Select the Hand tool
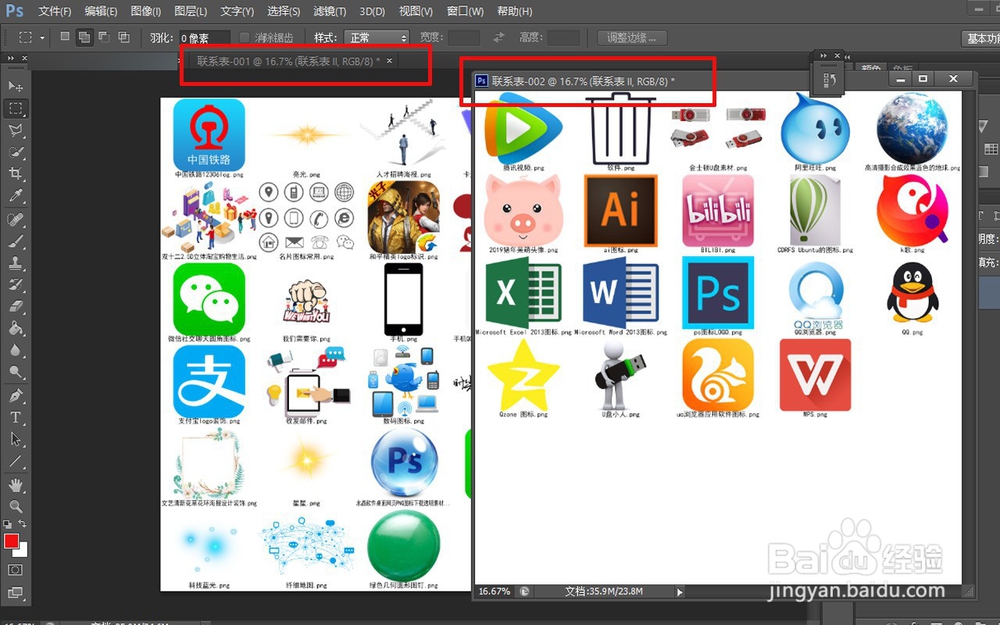The height and width of the screenshot is (625, 1000). pyautogui.click(x=15, y=485)
